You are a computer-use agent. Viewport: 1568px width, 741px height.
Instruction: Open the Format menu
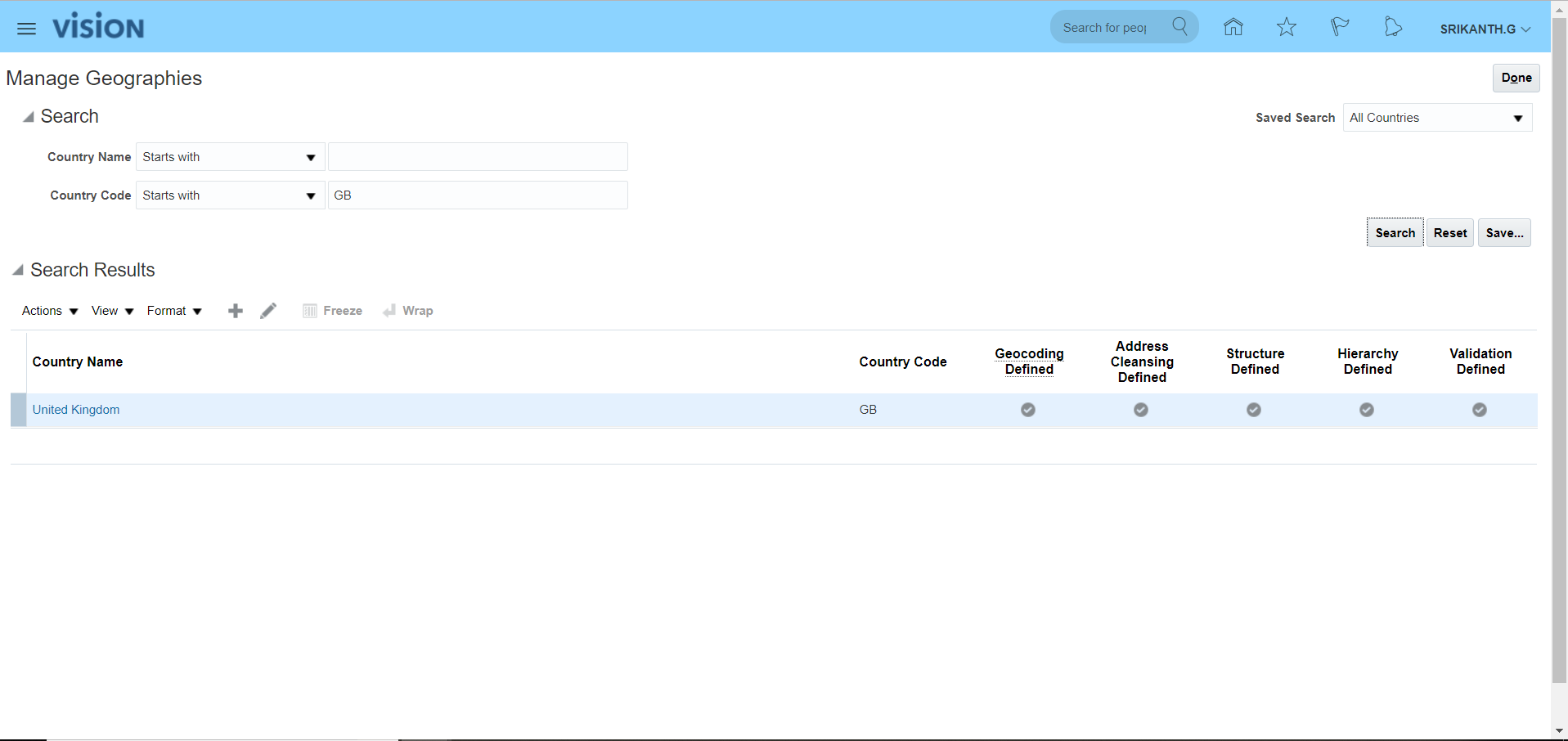click(173, 311)
